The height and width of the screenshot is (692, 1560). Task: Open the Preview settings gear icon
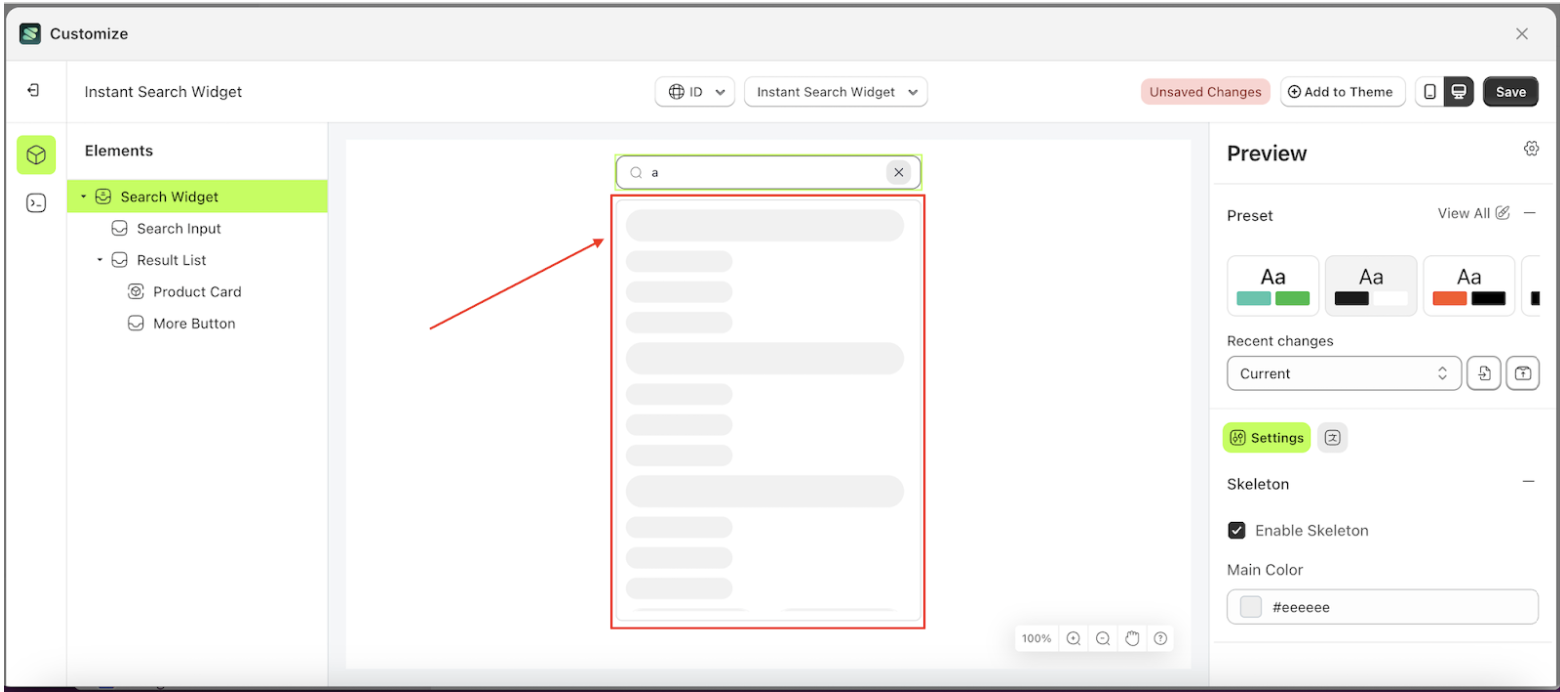(x=1531, y=148)
